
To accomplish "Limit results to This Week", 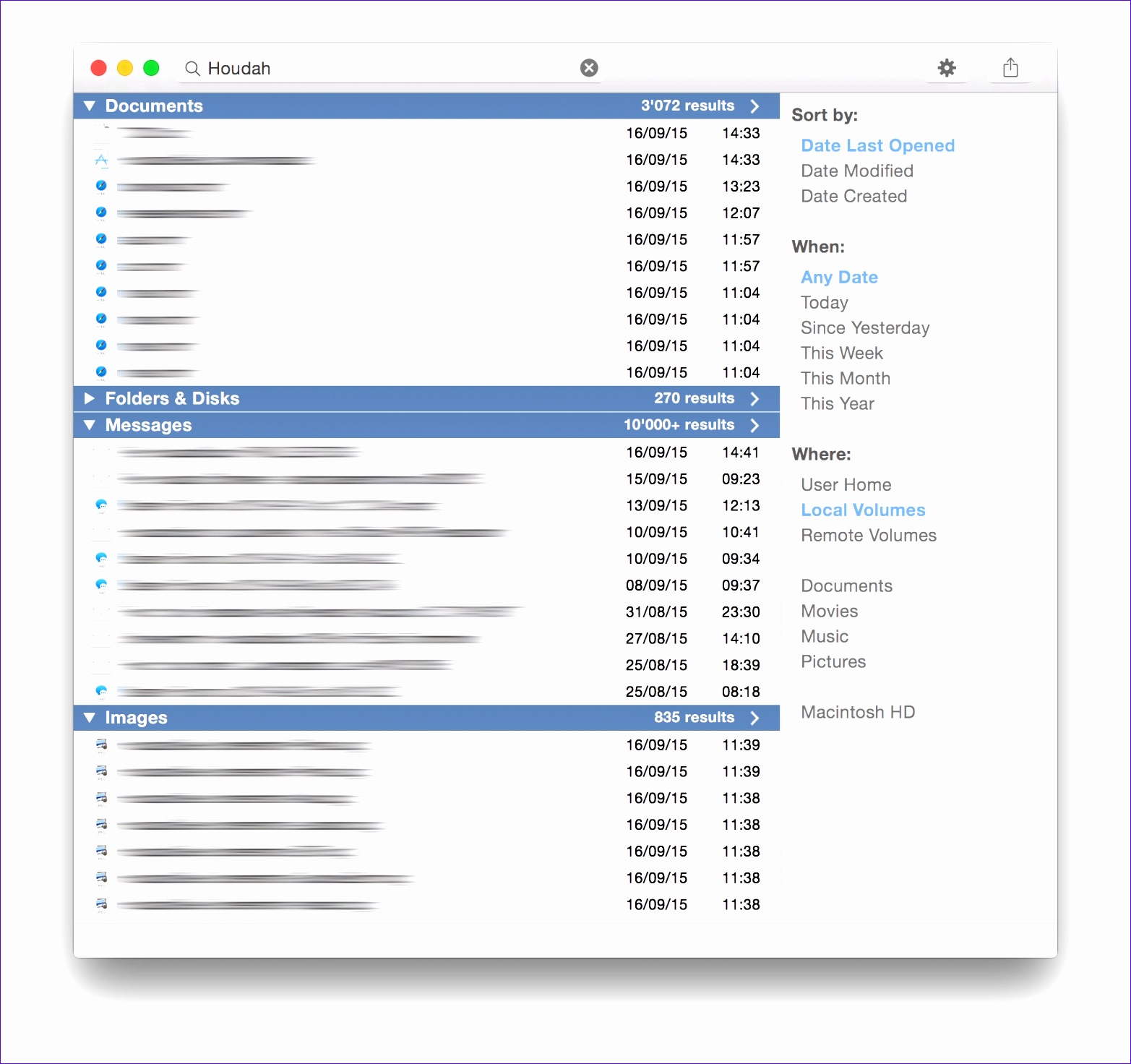I will 842,353.
